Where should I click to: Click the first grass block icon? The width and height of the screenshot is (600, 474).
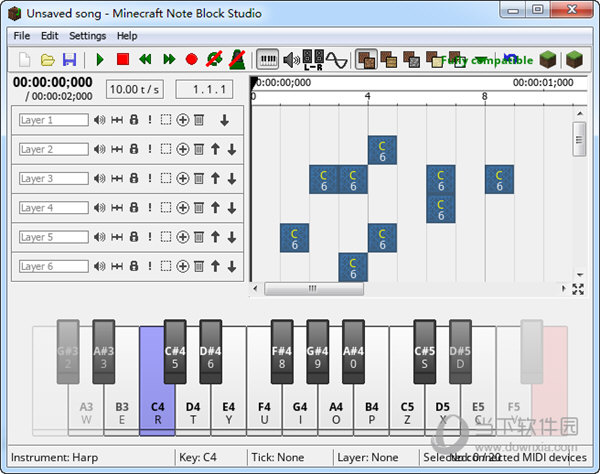548,60
